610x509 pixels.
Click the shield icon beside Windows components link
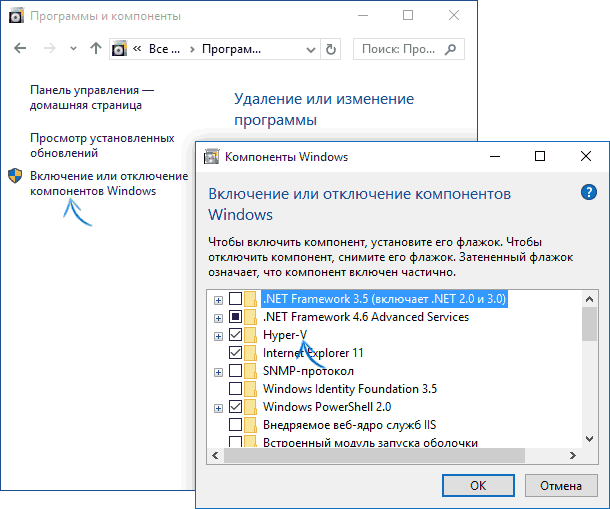[x=15, y=176]
